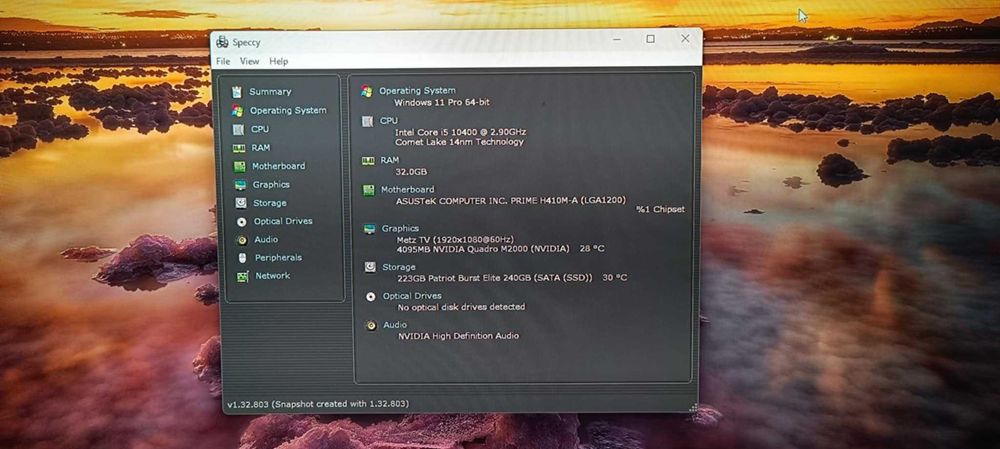
Task: Click the CPU chip icon in sidebar
Action: 239,129
